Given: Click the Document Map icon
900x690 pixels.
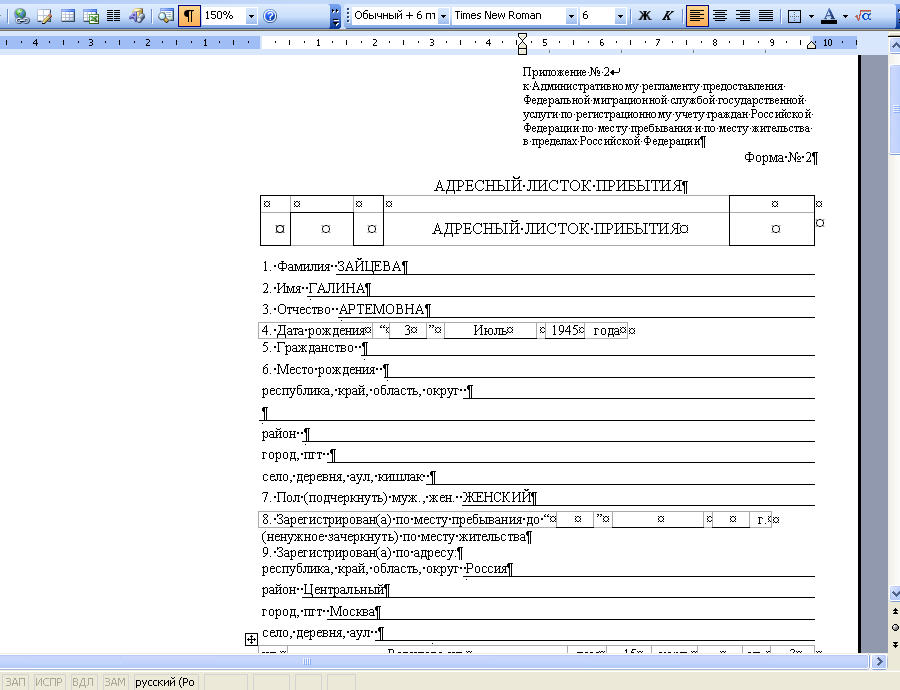Looking at the screenshot, I should tap(166, 15).
